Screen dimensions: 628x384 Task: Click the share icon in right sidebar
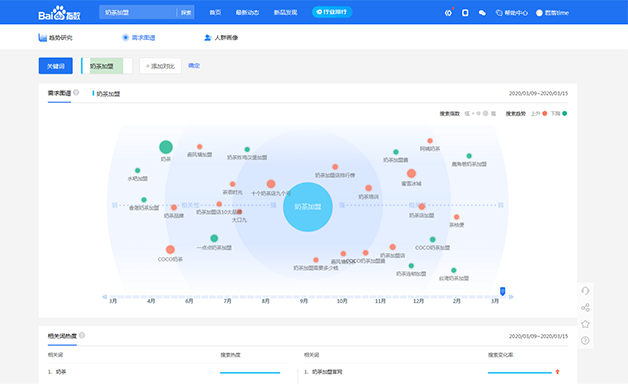[585, 308]
